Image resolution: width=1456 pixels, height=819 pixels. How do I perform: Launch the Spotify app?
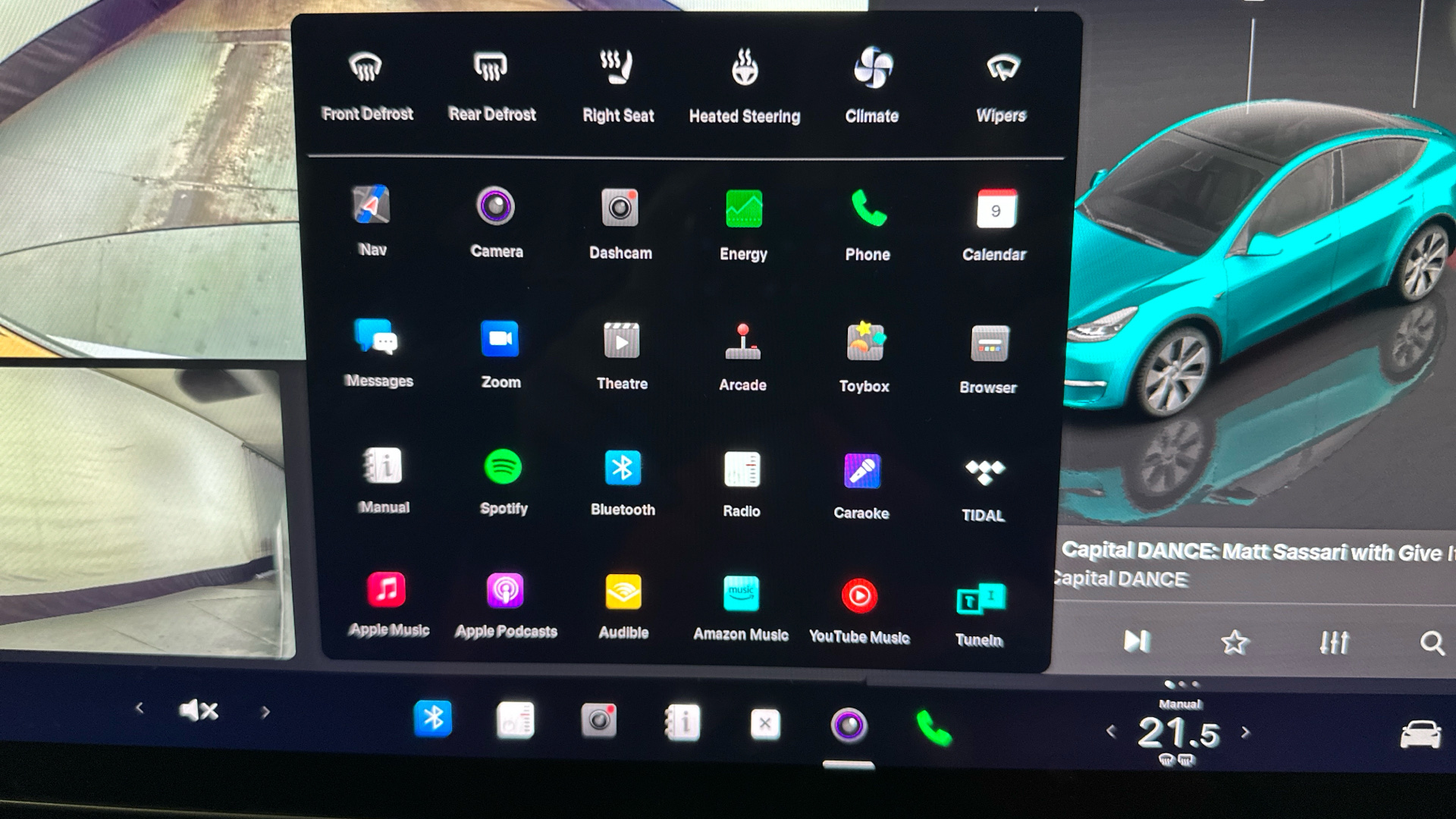click(x=503, y=468)
